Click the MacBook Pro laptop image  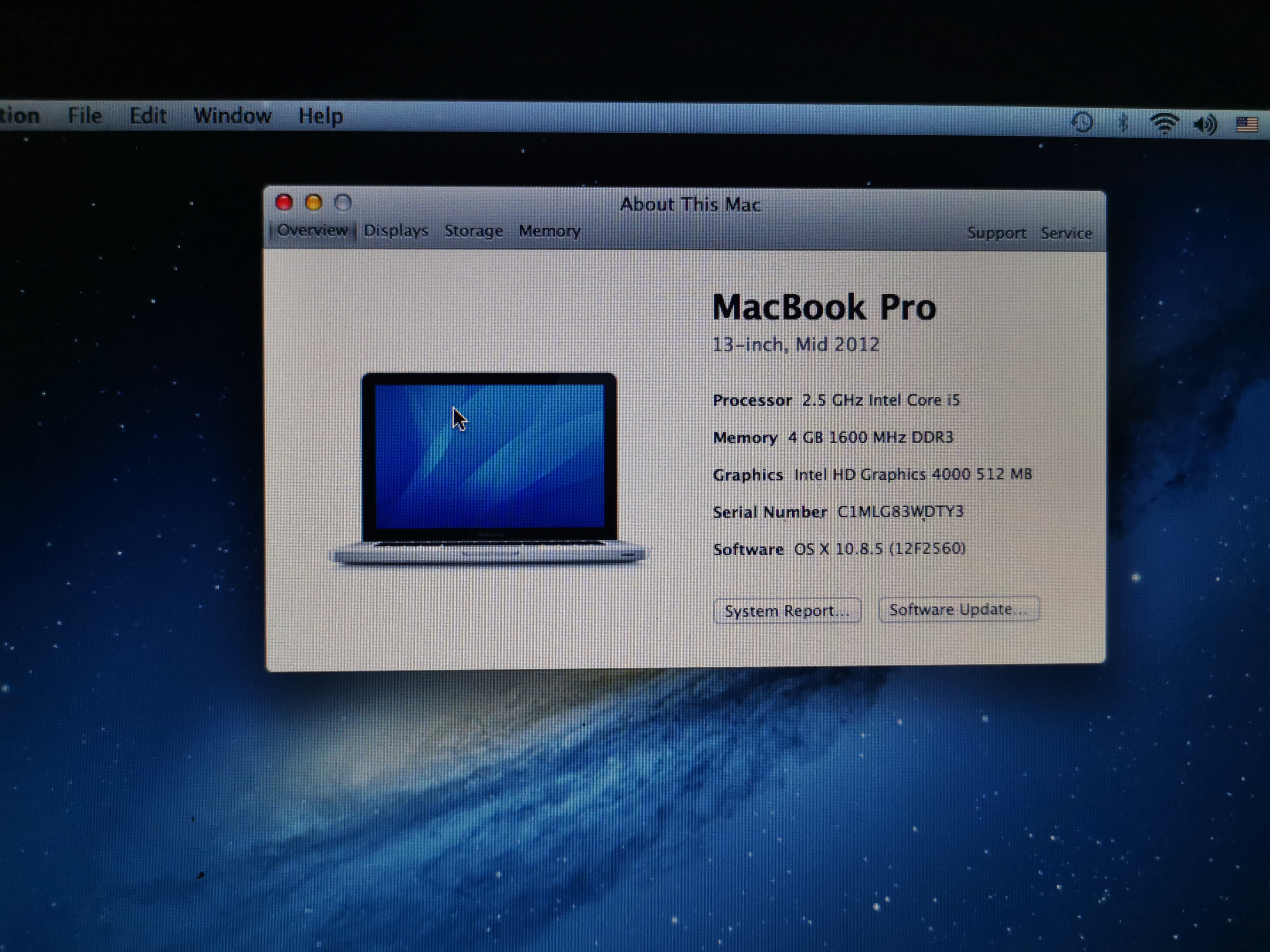[x=490, y=468]
